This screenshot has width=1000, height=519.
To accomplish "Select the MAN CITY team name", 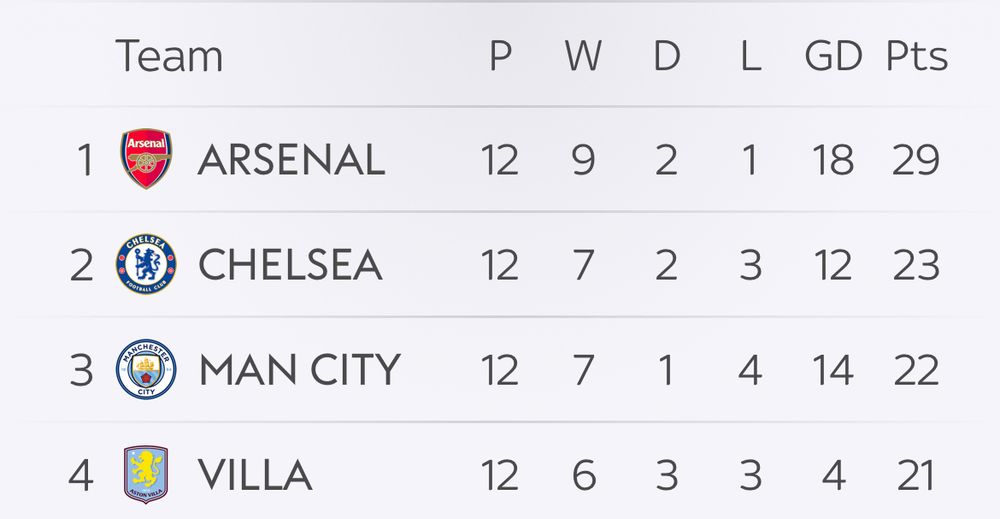I will click(x=300, y=370).
